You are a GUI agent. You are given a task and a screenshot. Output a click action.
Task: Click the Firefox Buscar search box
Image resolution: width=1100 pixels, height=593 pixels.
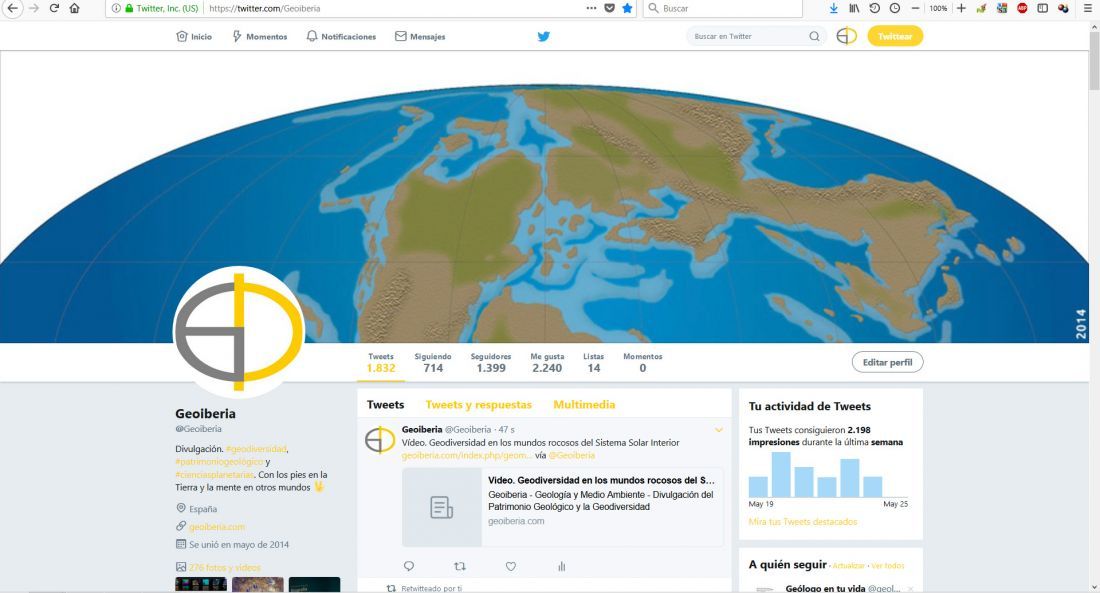pyautogui.click(x=723, y=8)
